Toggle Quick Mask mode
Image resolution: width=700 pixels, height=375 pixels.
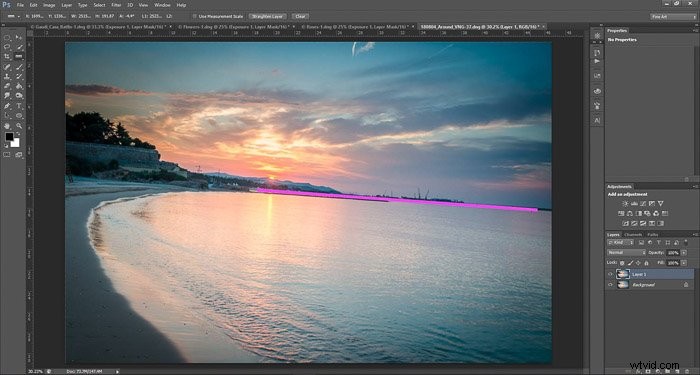(7, 154)
